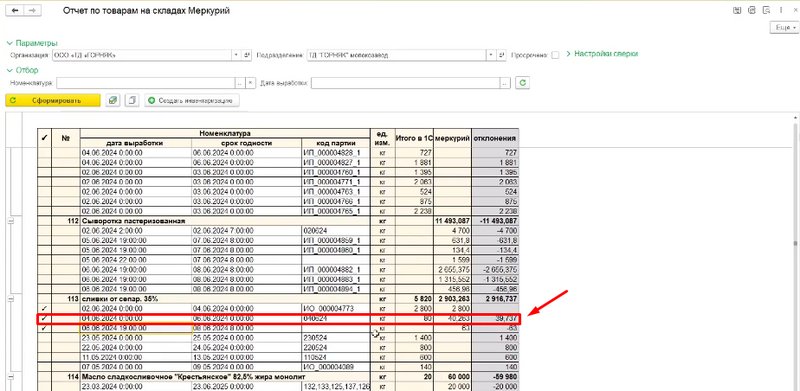Collapse the group 113 сливки от сепар. 35%
The height and width of the screenshot is (391, 800).
tap(10, 299)
